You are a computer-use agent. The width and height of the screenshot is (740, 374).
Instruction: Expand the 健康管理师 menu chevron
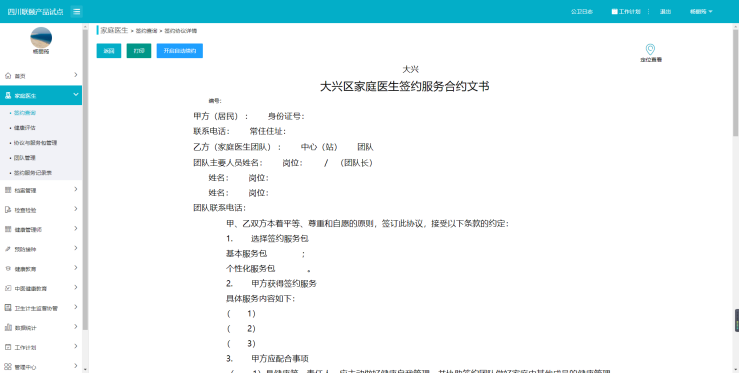(76, 229)
